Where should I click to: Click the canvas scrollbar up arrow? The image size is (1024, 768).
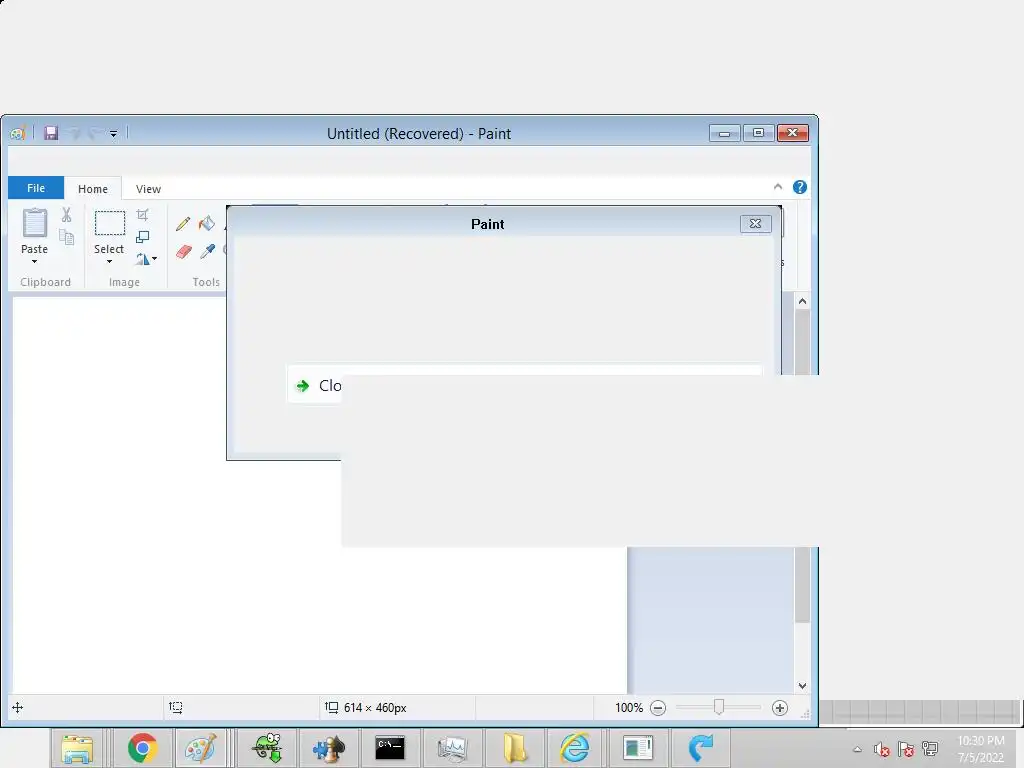802,301
